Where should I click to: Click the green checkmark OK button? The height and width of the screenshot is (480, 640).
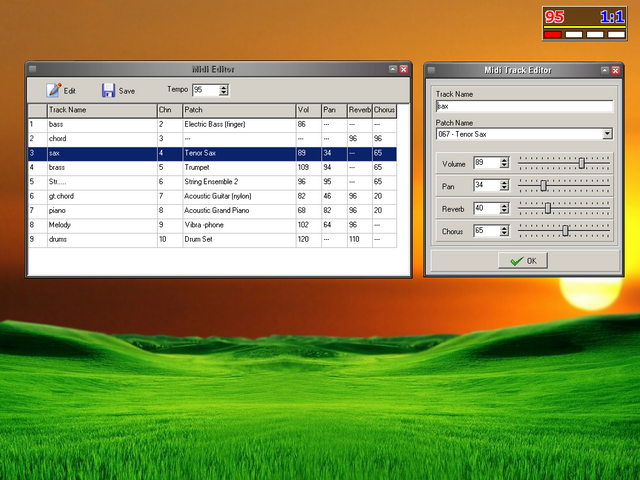[522, 260]
